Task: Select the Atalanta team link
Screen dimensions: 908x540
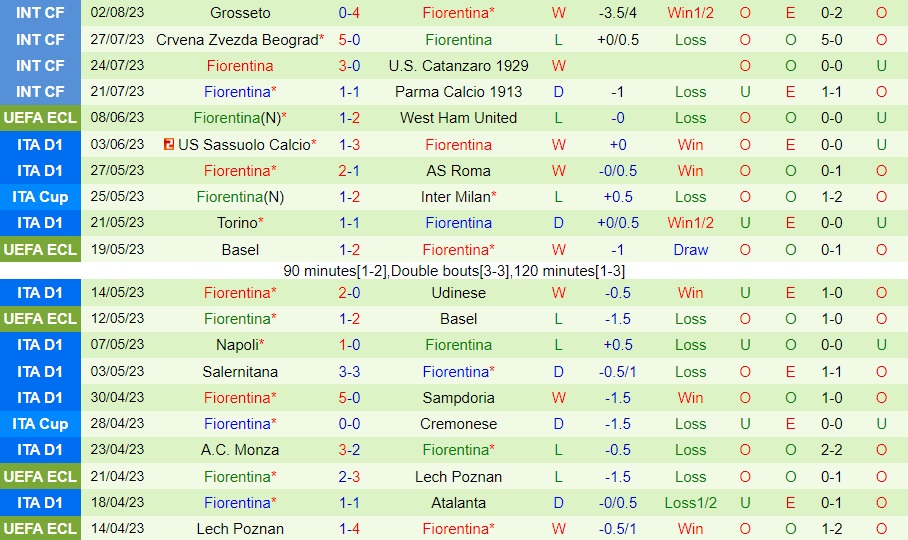Action: coord(458,503)
